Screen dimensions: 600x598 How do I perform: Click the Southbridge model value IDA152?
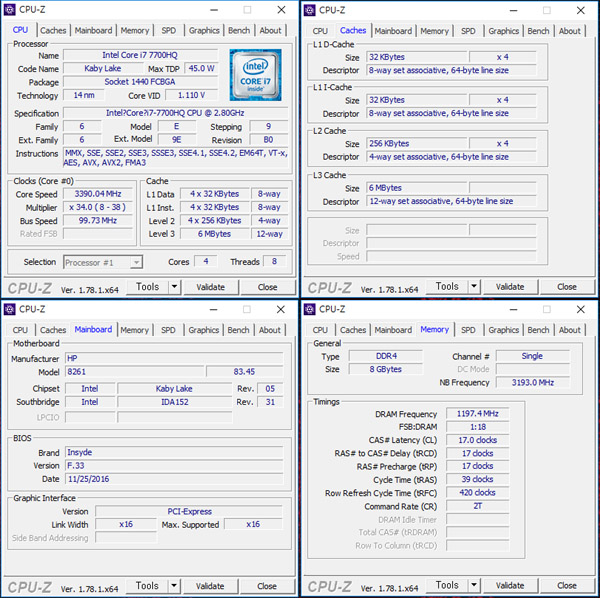tap(174, 402)
